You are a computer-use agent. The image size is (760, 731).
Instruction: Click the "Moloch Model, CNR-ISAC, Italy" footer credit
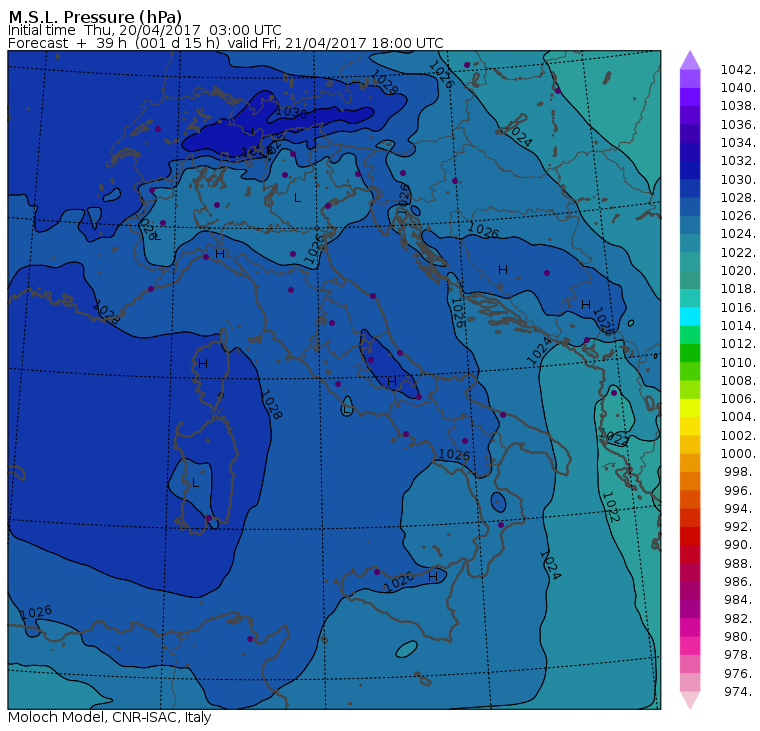[x=110, y=717]
